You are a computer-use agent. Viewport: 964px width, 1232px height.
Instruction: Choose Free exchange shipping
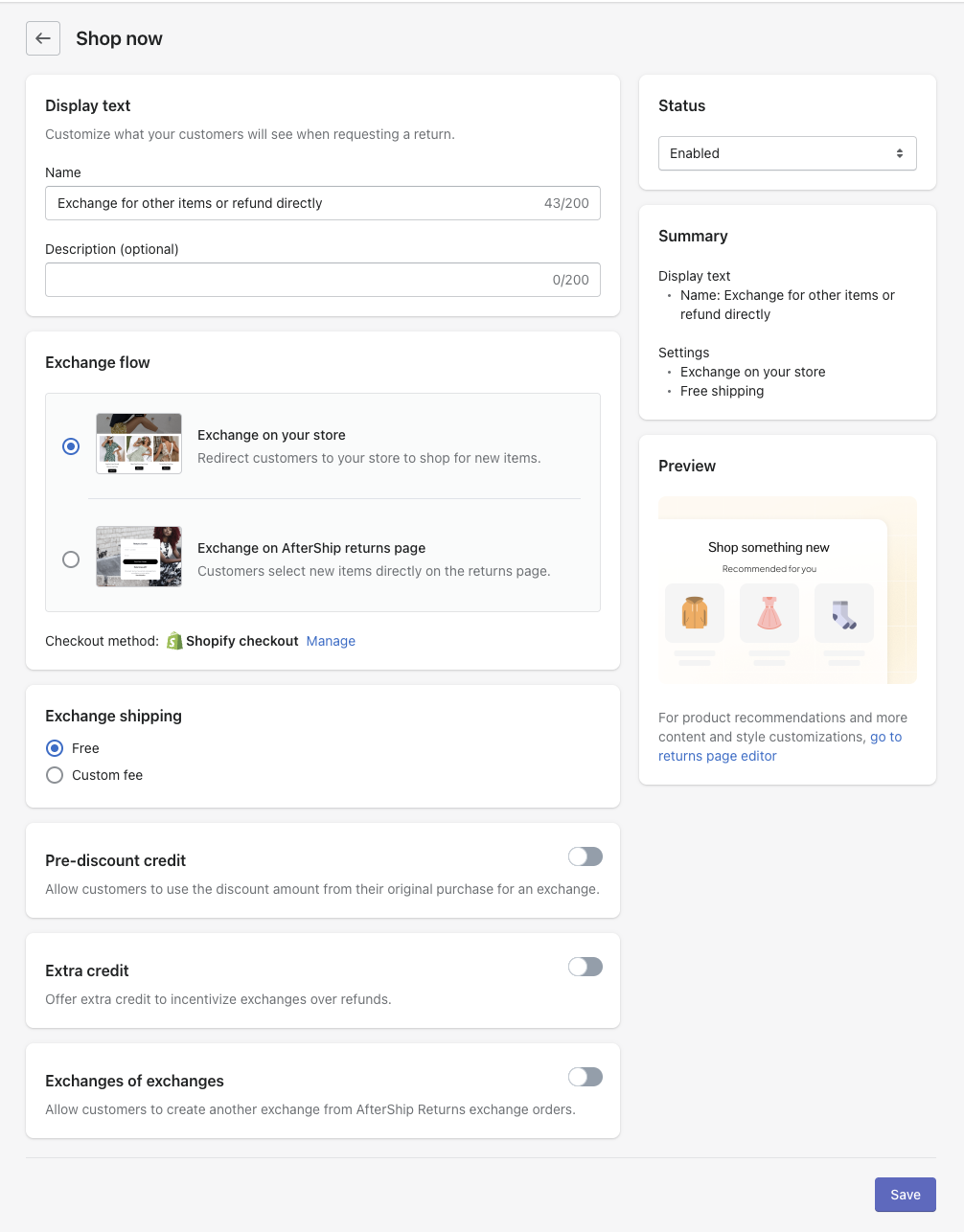click(55, 748)
